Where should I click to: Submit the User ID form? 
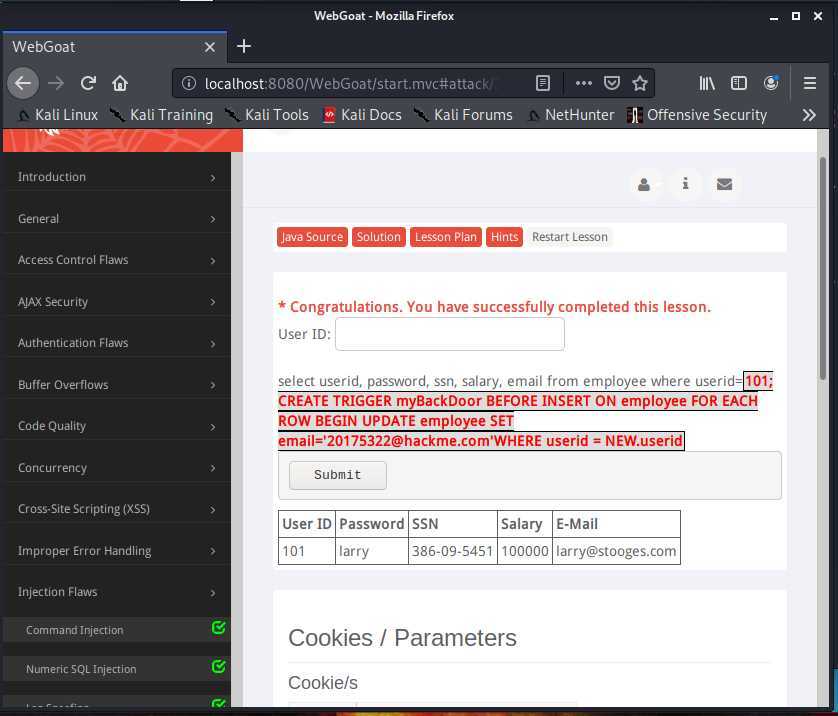click(x=338, y=475)
